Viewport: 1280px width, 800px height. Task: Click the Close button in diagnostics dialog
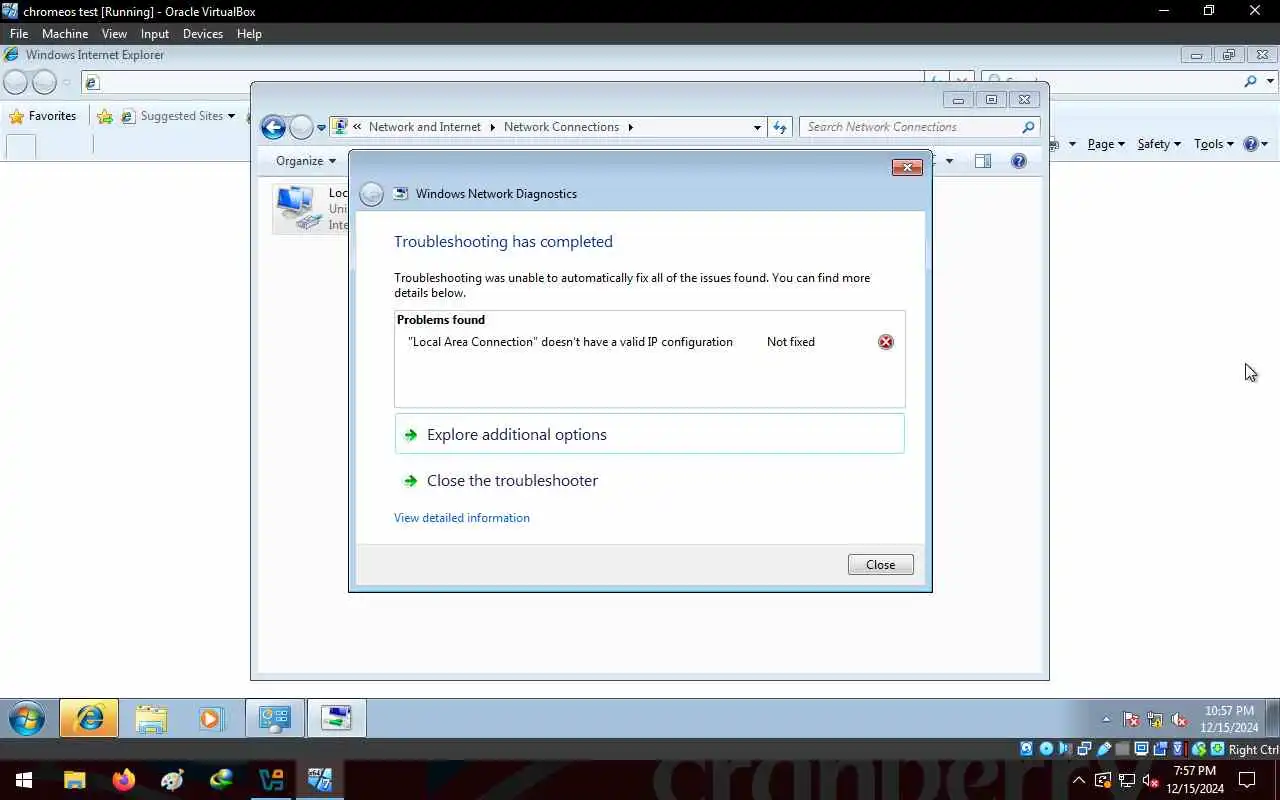point(880,565)
